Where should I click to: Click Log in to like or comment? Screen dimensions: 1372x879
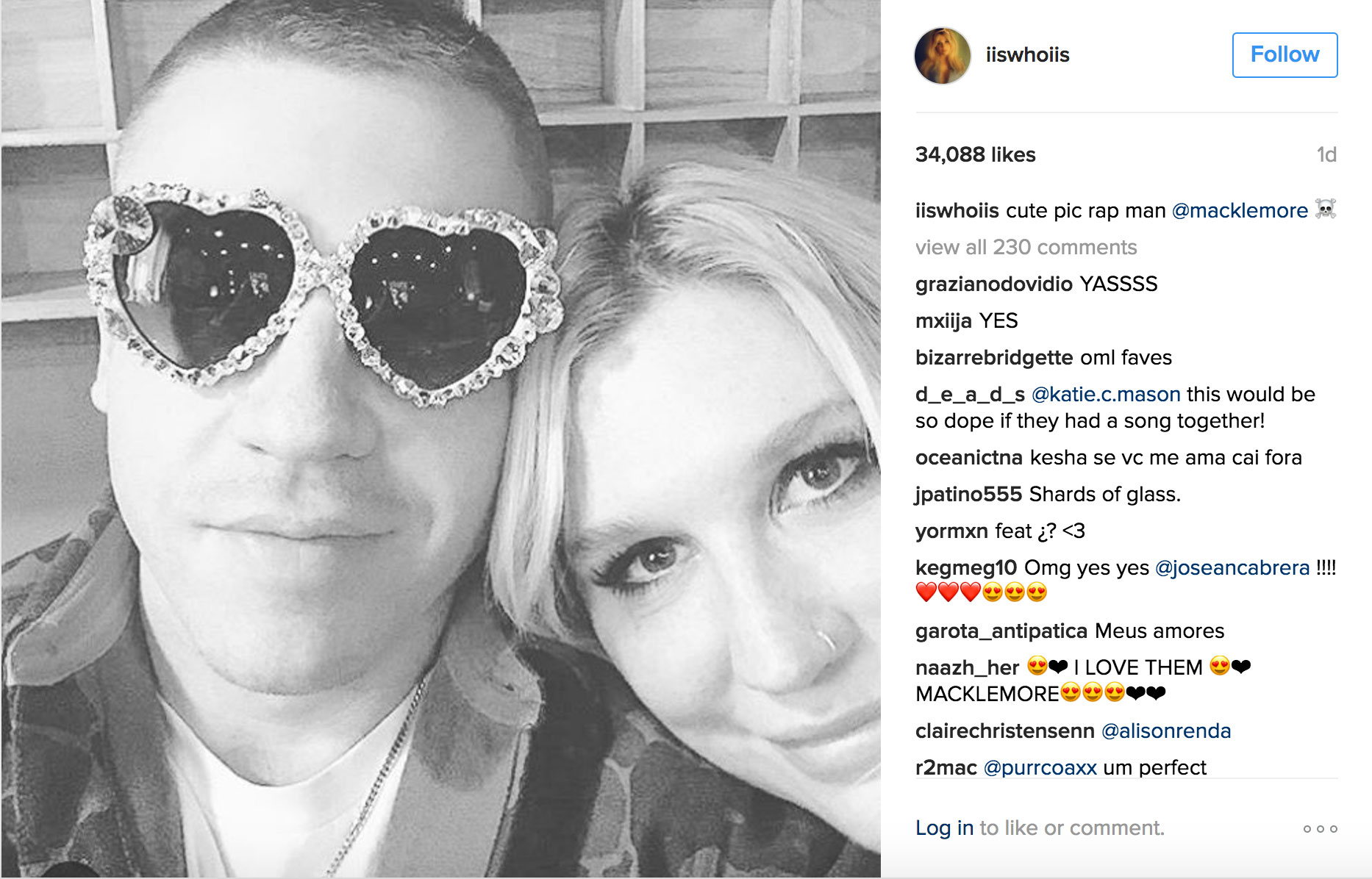point(944,828)
